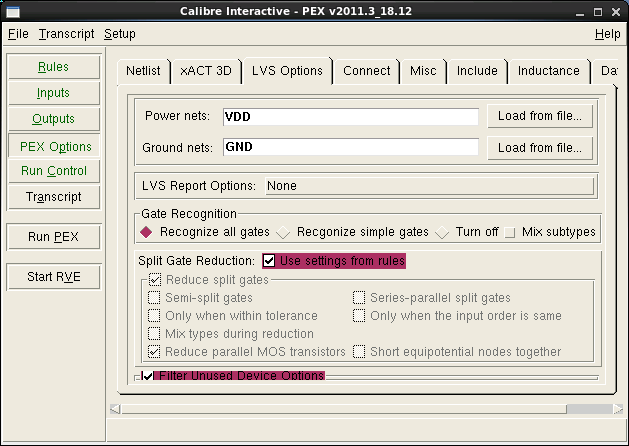Image resolution: width=629 pixels, height=446 pixels.
Task: Toggle Semi-split gates checkbox
Action: [154, 298]
